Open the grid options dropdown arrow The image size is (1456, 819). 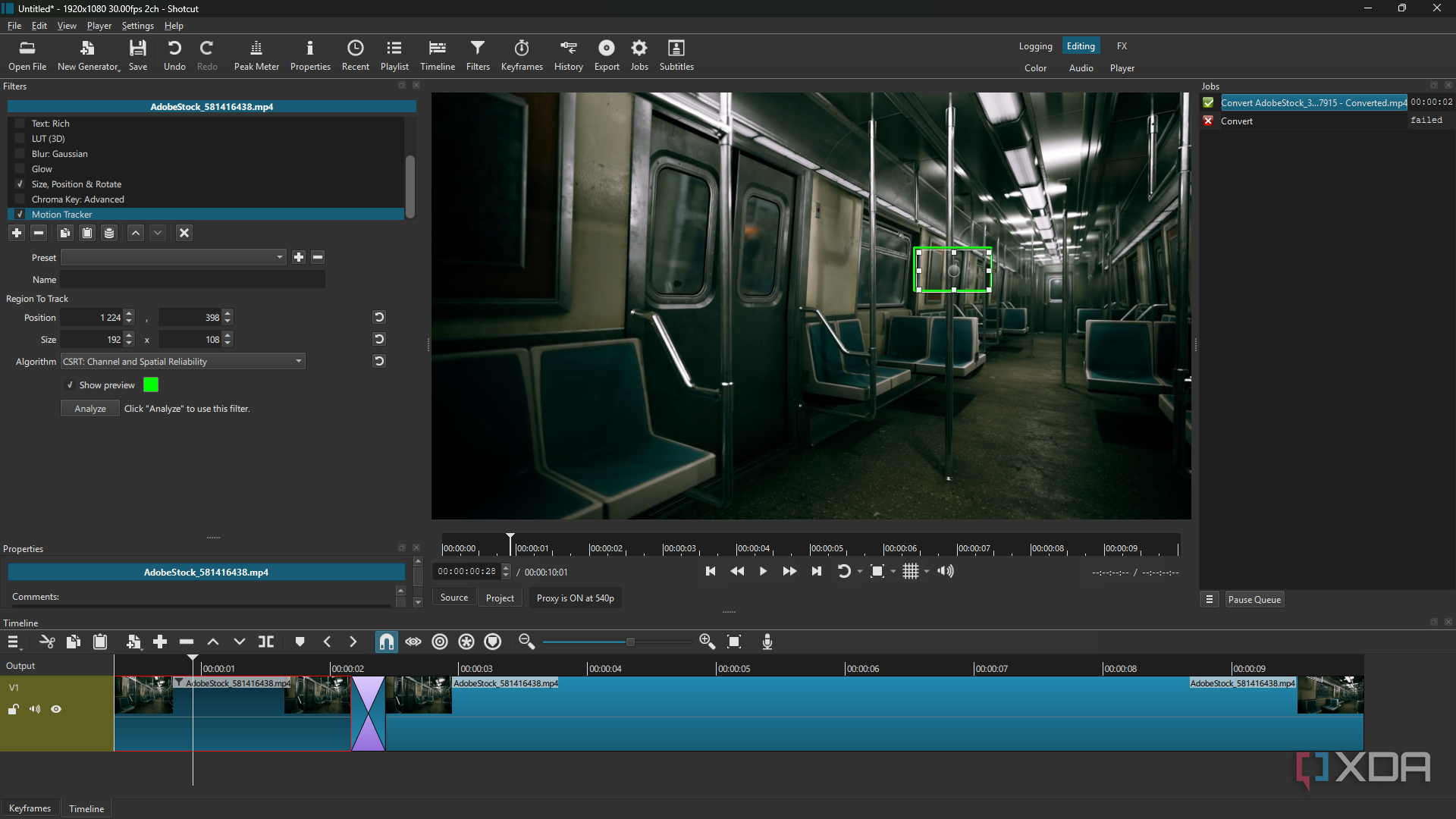click(x=927, y=572)
